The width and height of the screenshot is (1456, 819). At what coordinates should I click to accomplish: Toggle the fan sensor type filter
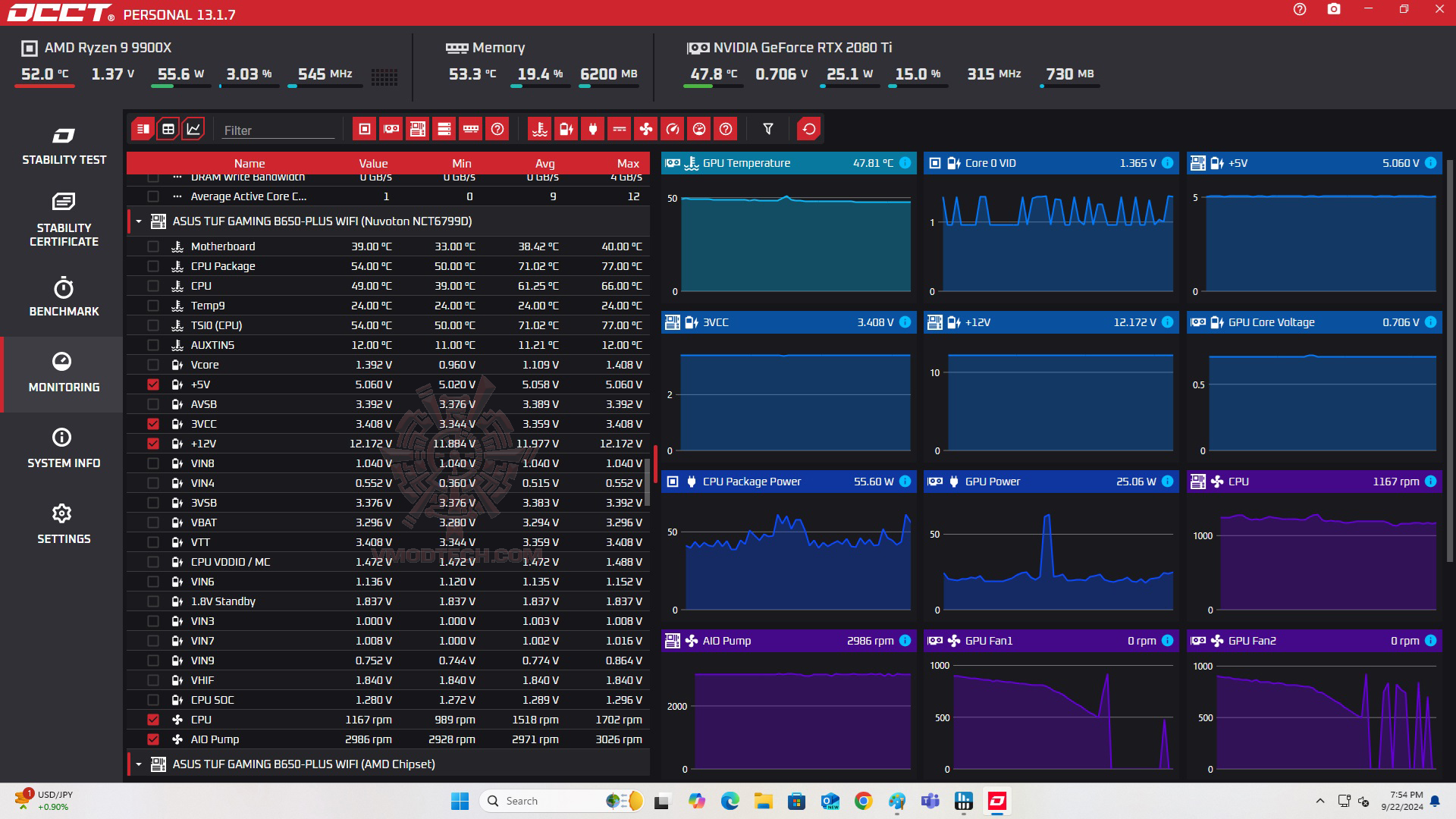click(646, 129)
